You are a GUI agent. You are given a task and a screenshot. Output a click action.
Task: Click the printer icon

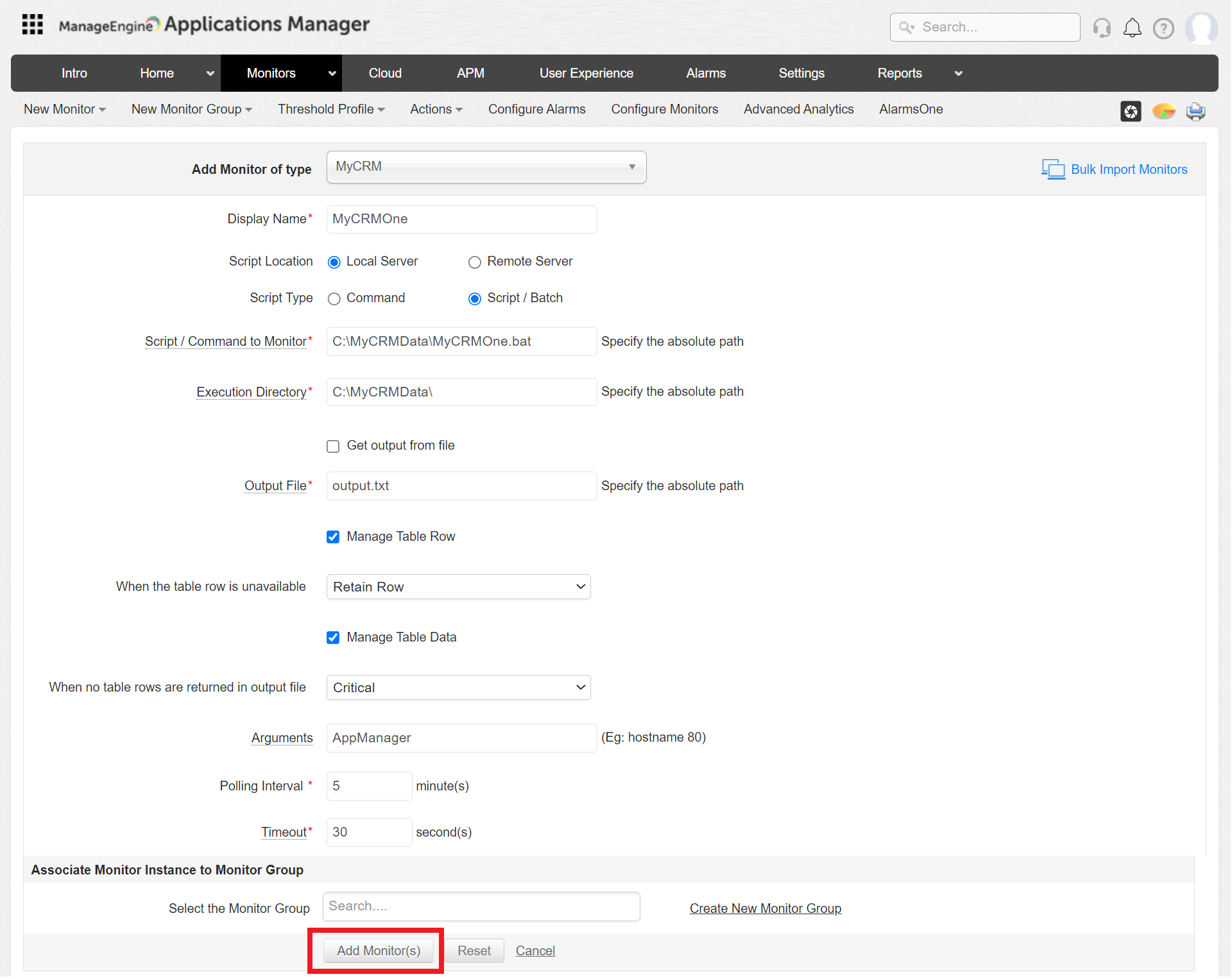[1196, 111]
